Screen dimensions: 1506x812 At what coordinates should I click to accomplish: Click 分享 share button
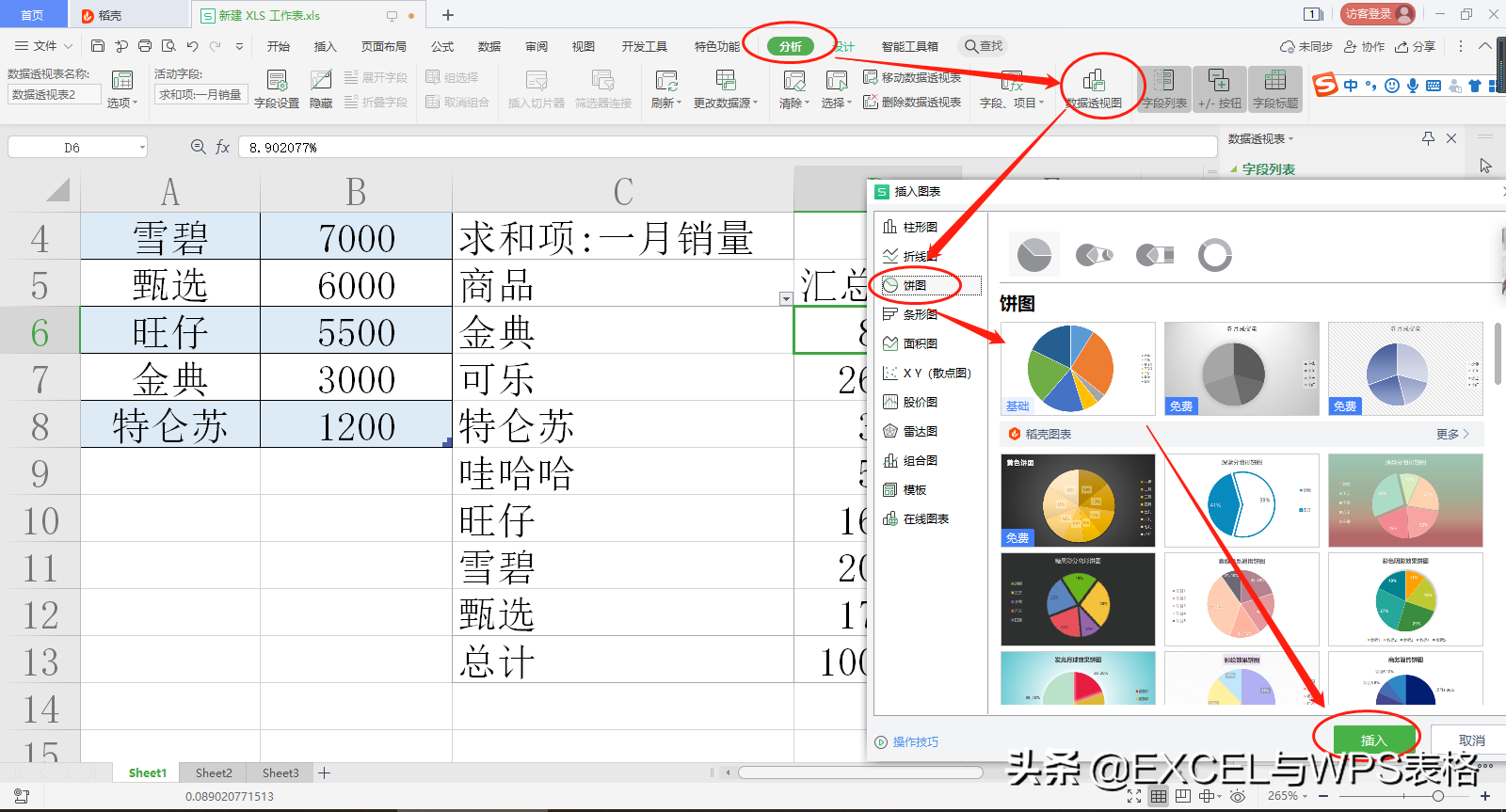coord(1416,46)
